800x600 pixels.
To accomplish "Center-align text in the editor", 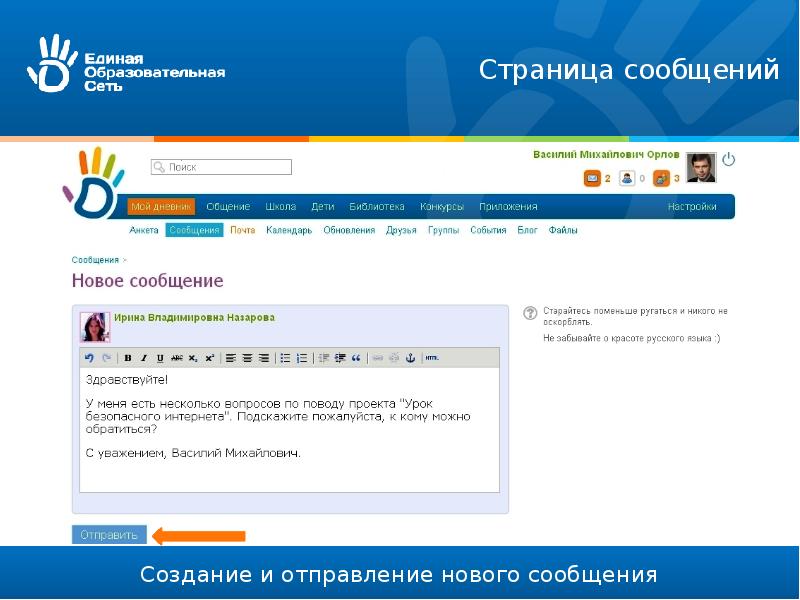I will (x=247, y=357).
